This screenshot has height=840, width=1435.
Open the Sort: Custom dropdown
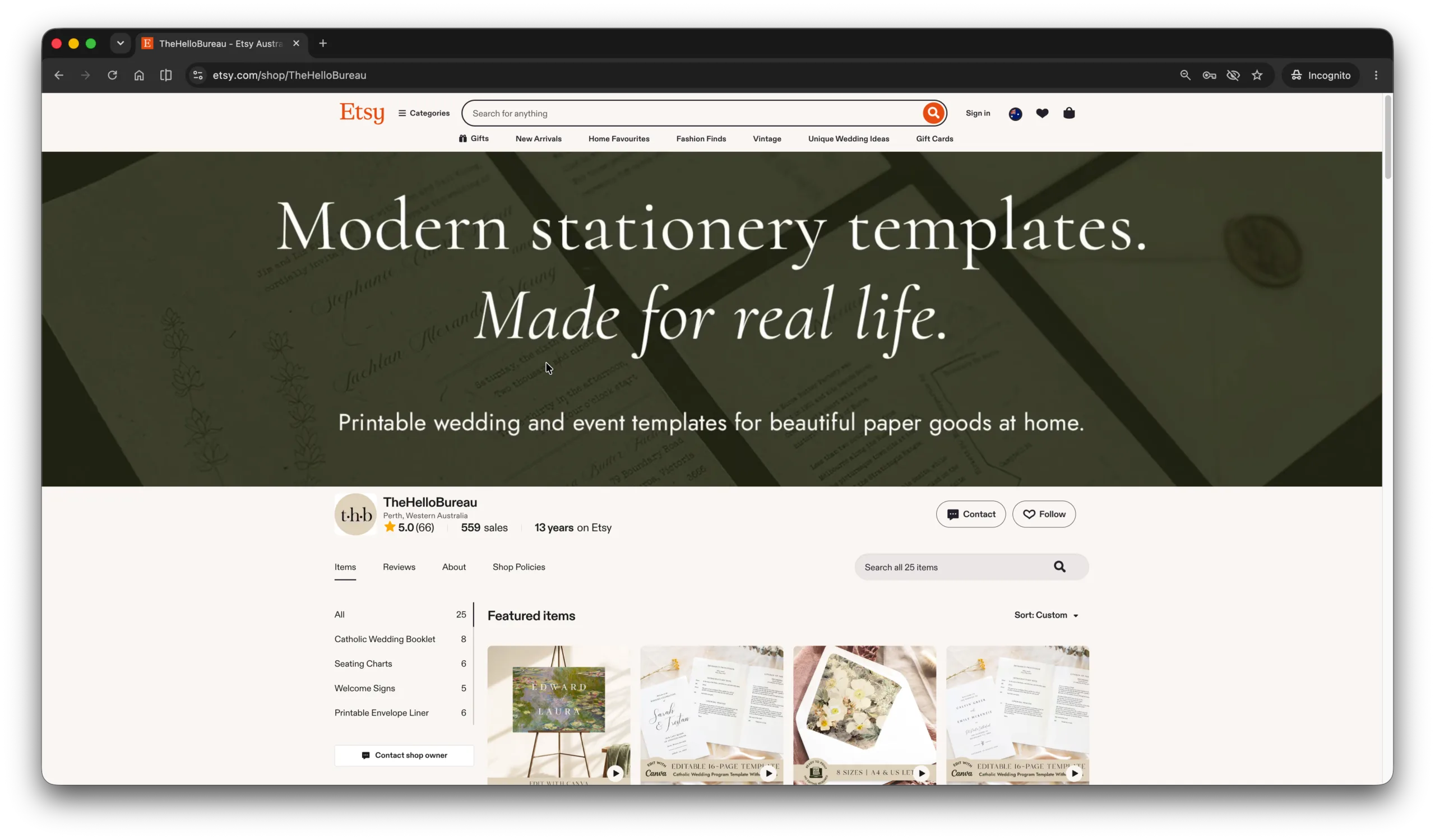coord(1046,615)
